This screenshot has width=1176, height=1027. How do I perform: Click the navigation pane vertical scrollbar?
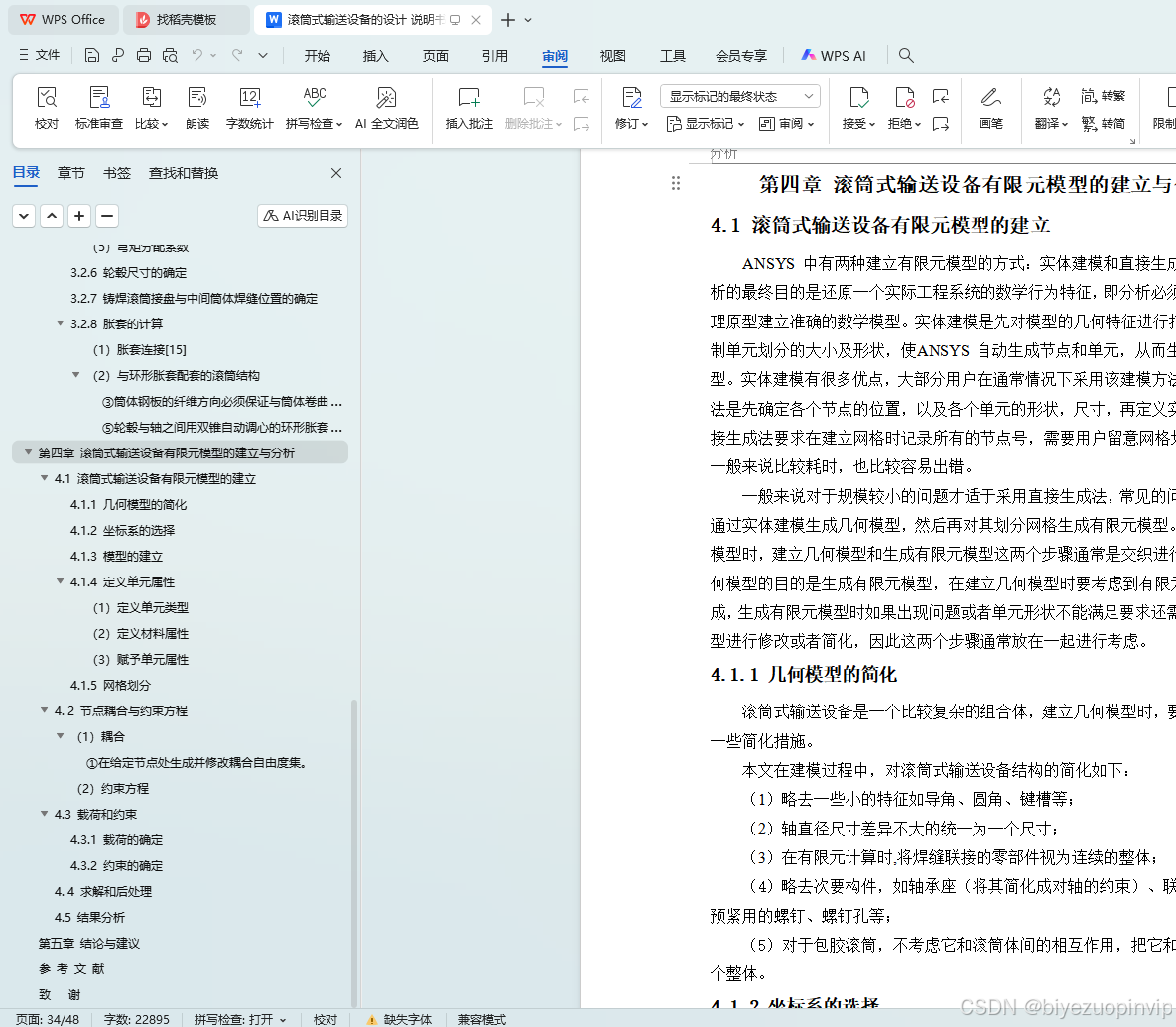[354, 852]
